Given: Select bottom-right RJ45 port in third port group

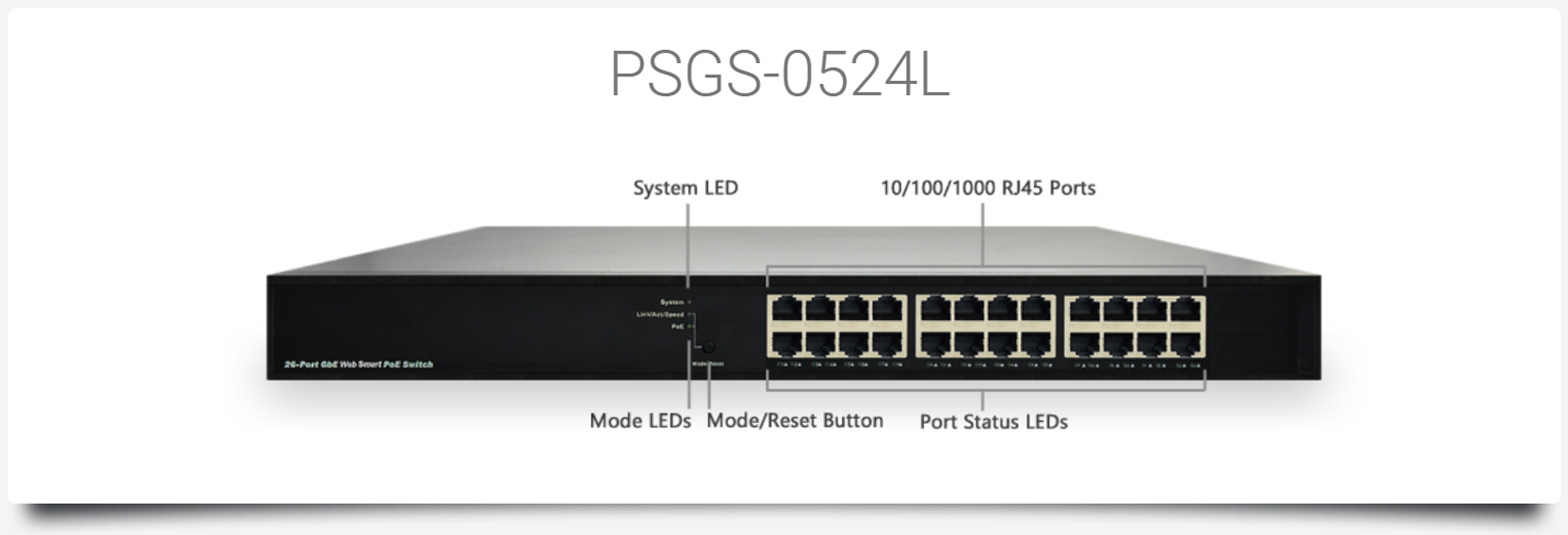Looking at the screenshot, I should [1186, 344].
